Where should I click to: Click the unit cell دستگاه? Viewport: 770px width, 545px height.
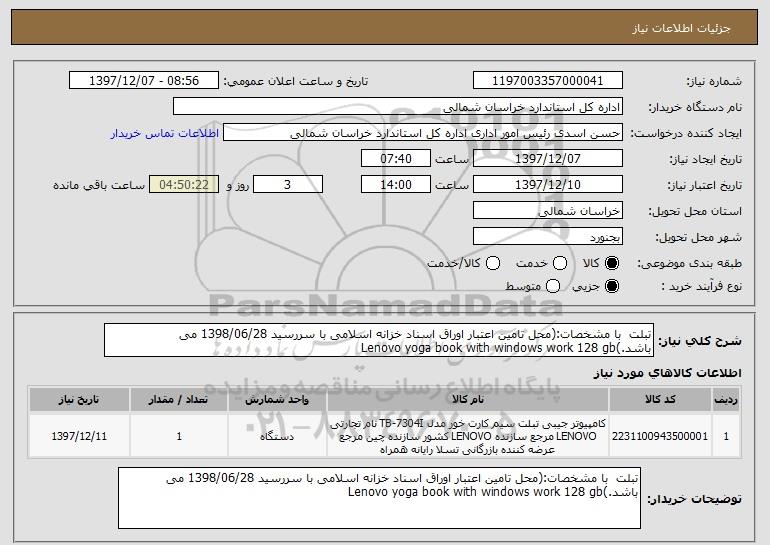277,436
